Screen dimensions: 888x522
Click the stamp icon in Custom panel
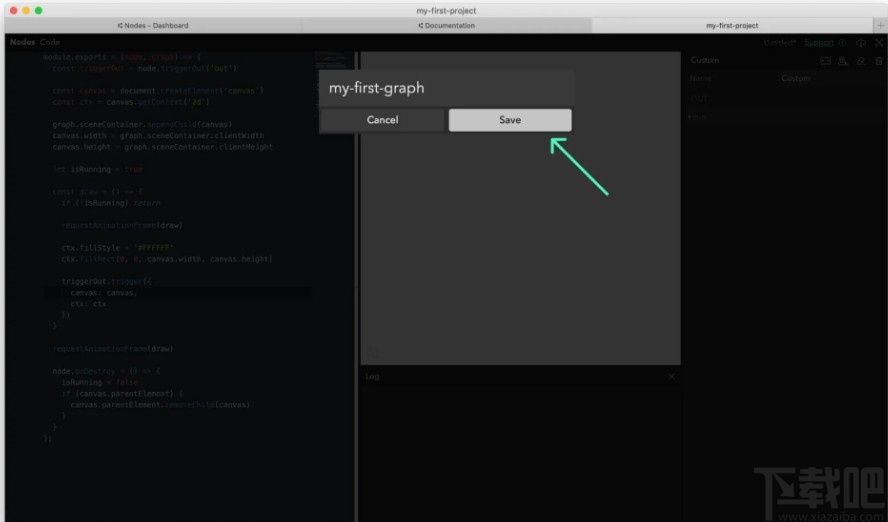843,61
